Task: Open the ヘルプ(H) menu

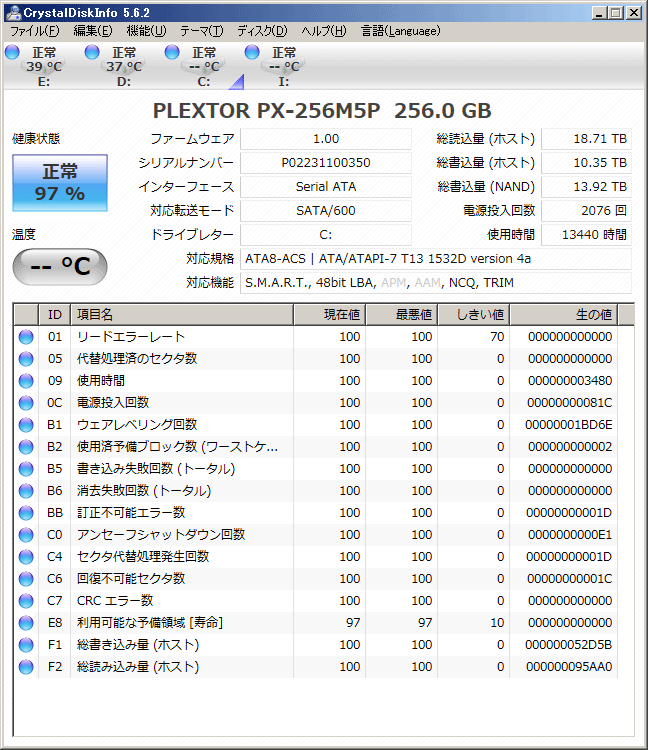Action: (324, 31)
